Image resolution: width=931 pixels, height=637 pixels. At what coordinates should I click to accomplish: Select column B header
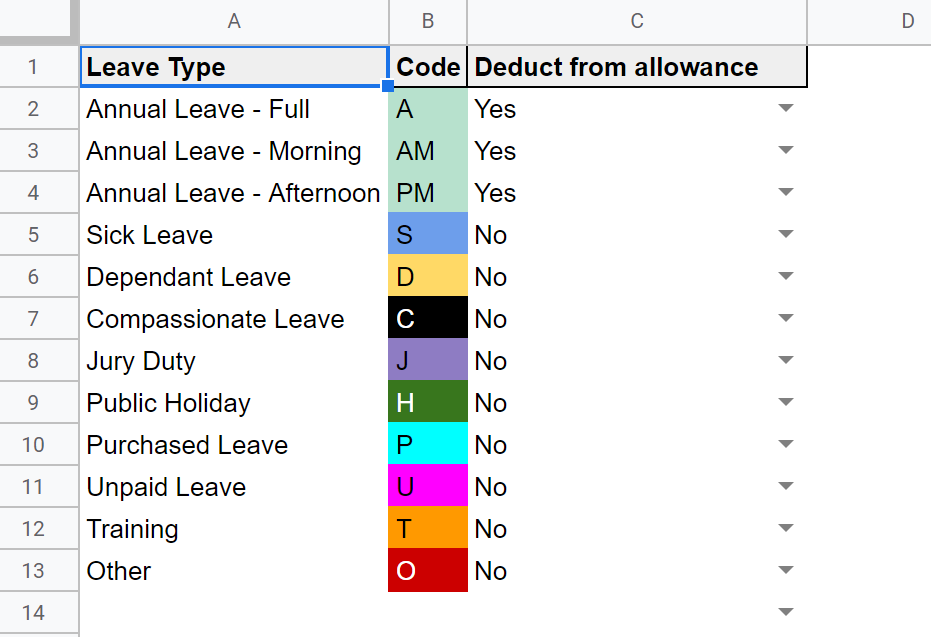(x=427, y=21)
